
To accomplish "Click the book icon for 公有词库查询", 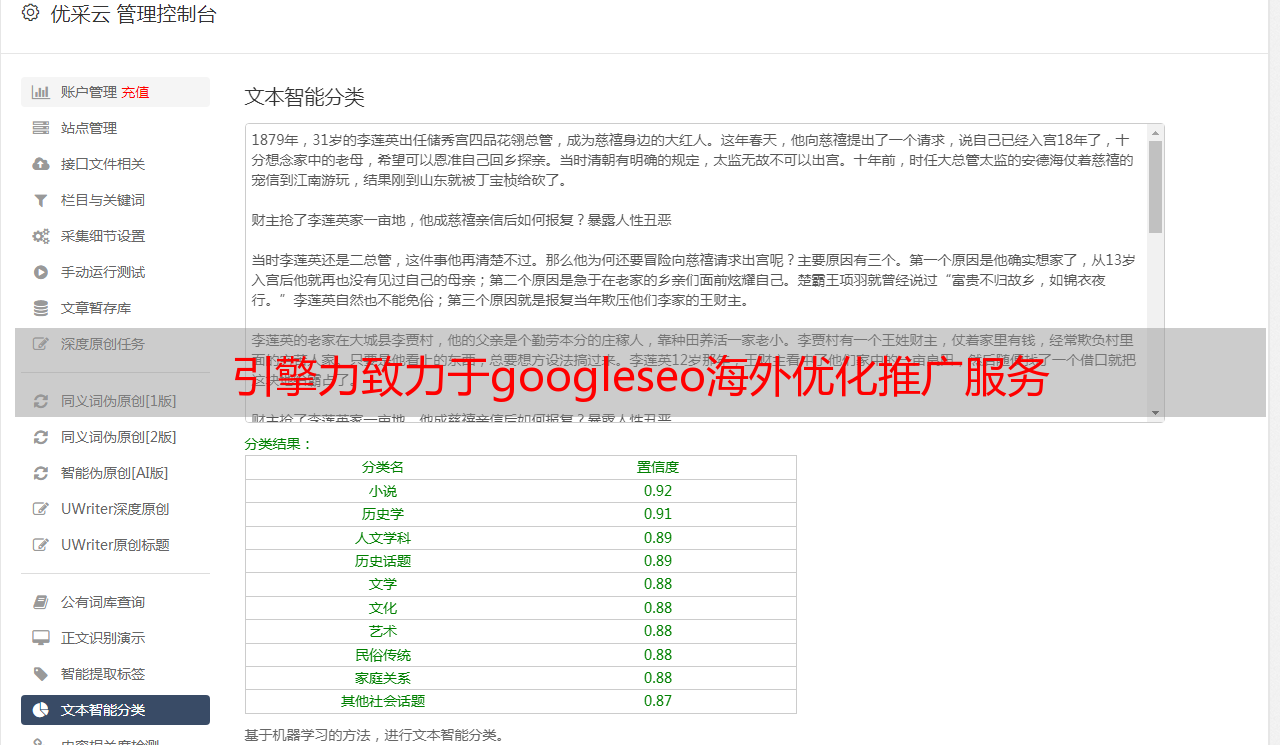I will (x=41, y=602).
